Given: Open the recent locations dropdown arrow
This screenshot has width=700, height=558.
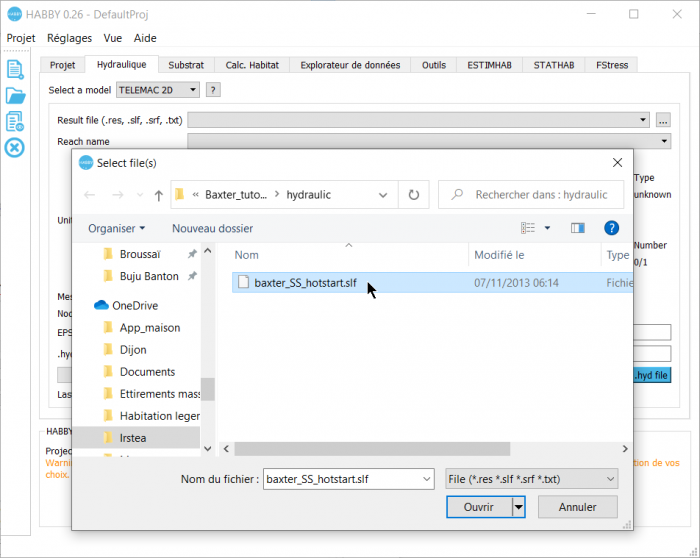Looking at the screenshot, I should pyautogui.click(x=140, y=195).
